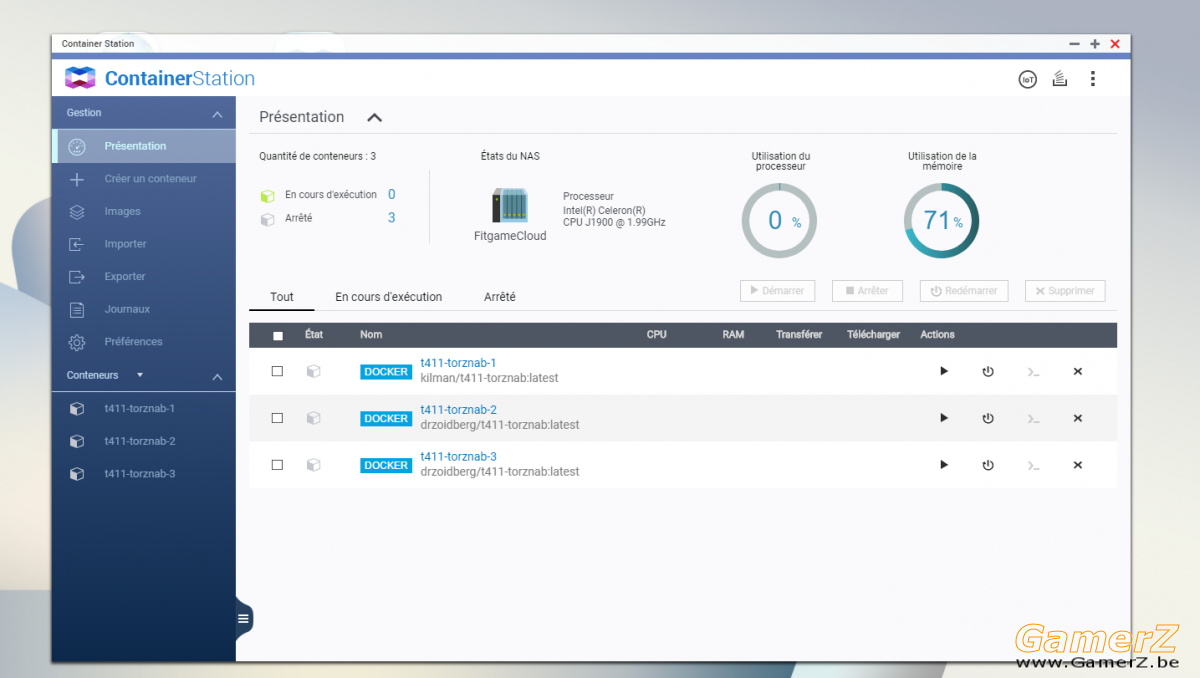This screenshot has height=678, width=1200.
Task: Switch to the Tout tab
Action: (282, 297)
